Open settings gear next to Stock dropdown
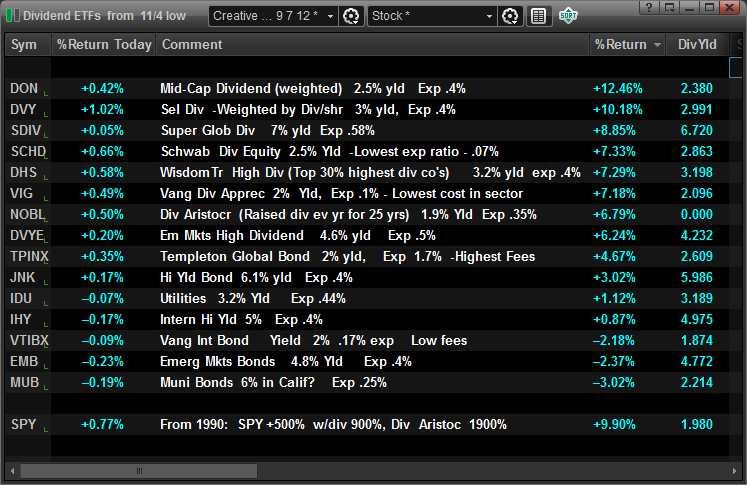This screenshot has width=747, height=485. [510, 16]
